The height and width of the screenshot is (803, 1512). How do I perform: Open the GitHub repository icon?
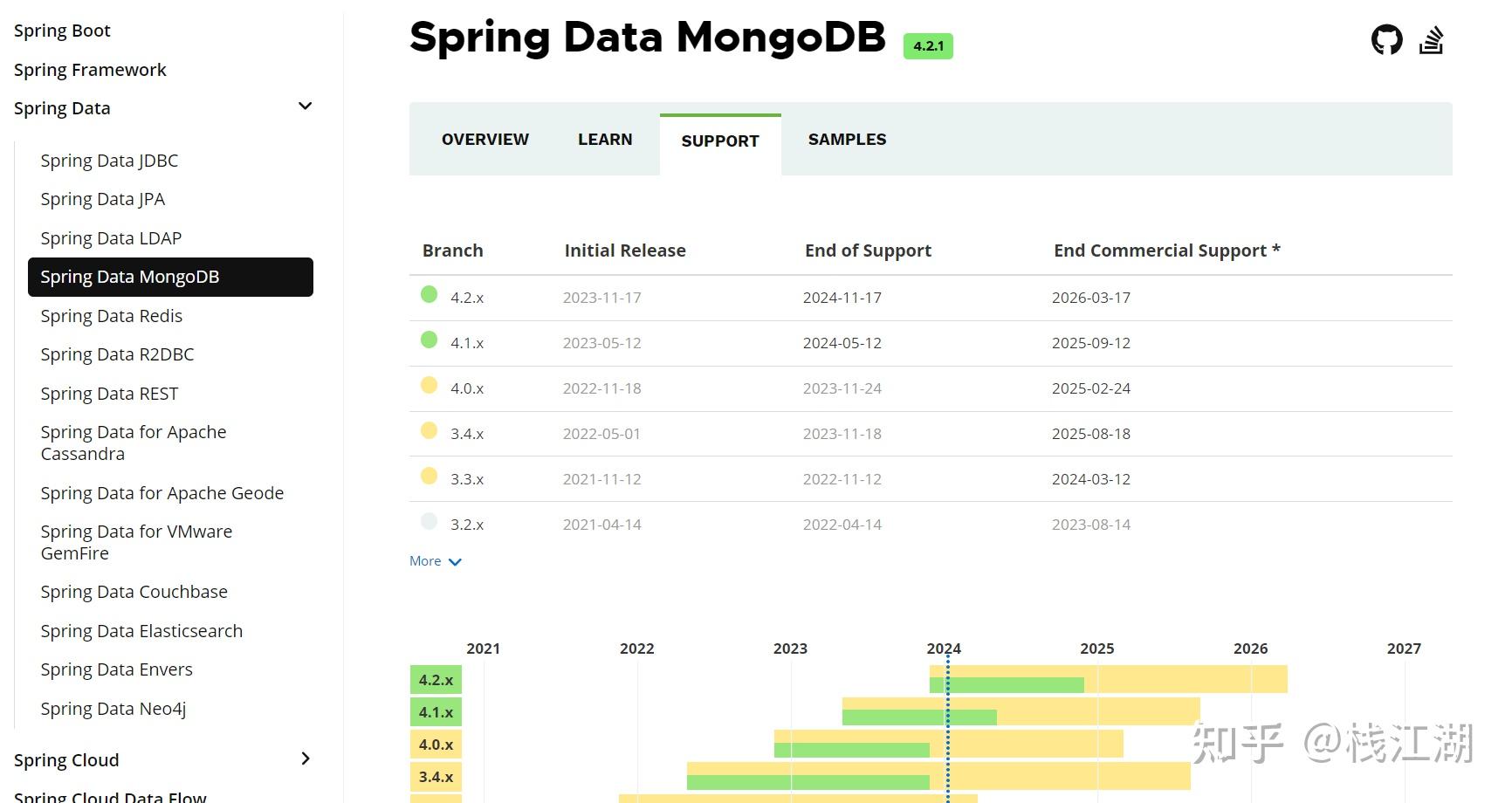coord(1386,40)
